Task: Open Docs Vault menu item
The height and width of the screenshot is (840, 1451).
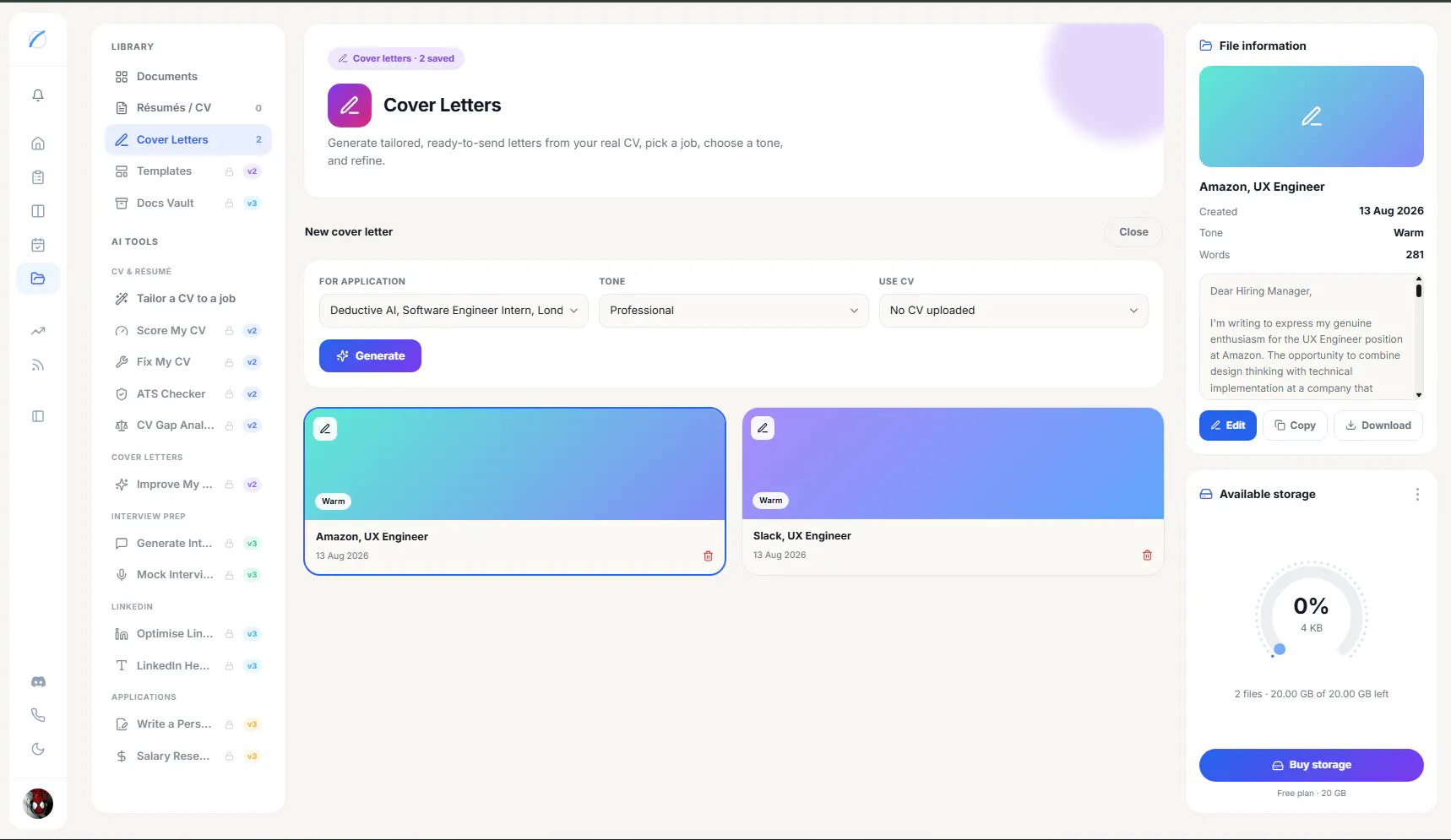Action: click(188, 203)
